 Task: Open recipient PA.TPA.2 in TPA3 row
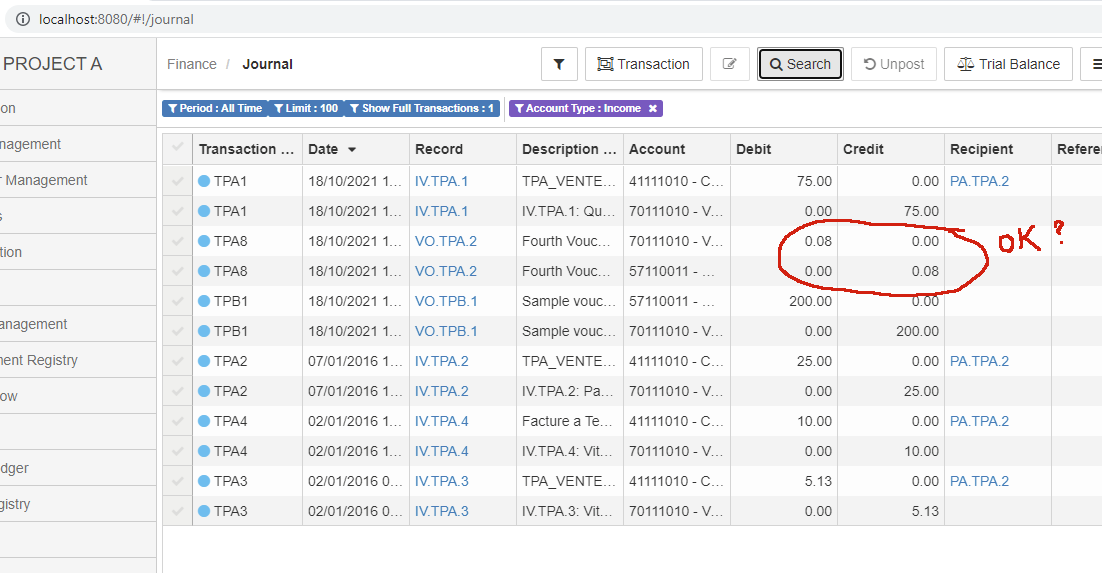coord(980,482)
